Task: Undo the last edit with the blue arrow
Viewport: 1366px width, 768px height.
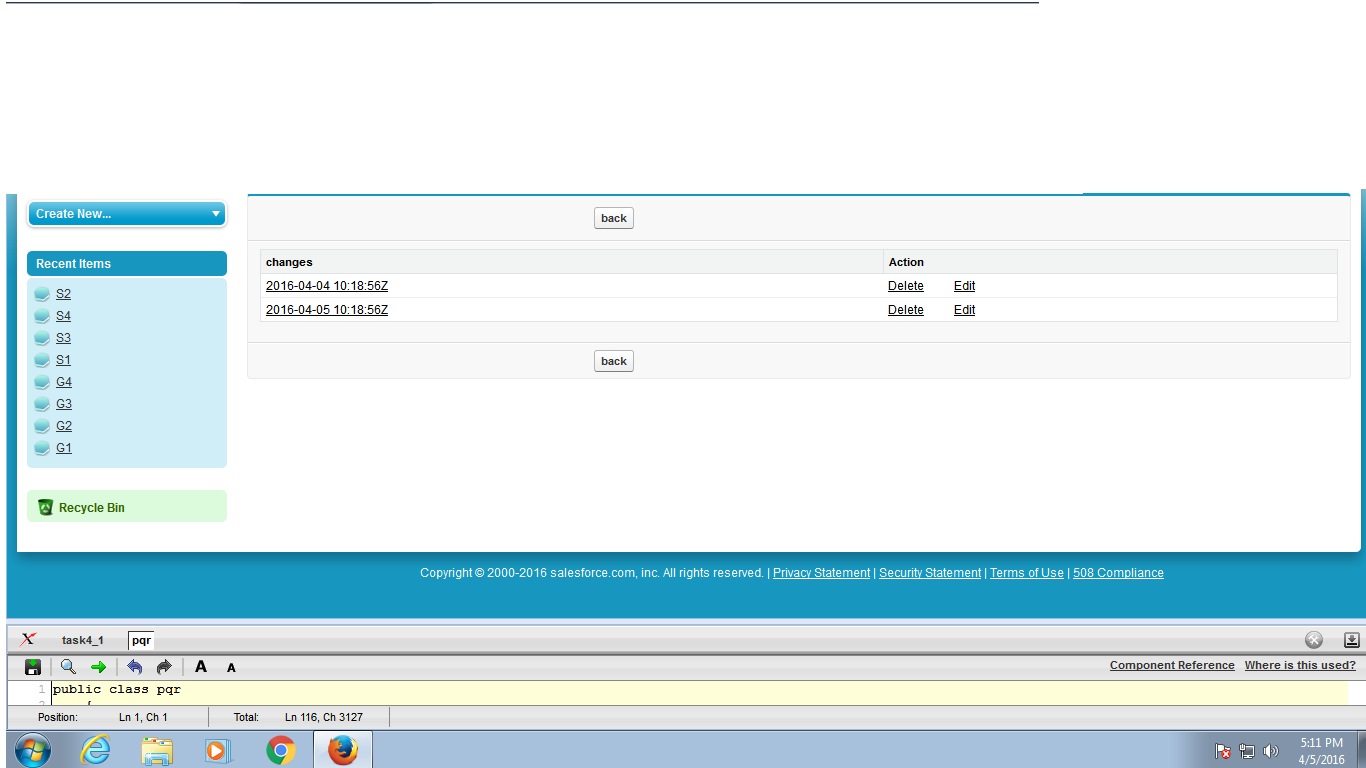Action: click(x=135, y=667)
